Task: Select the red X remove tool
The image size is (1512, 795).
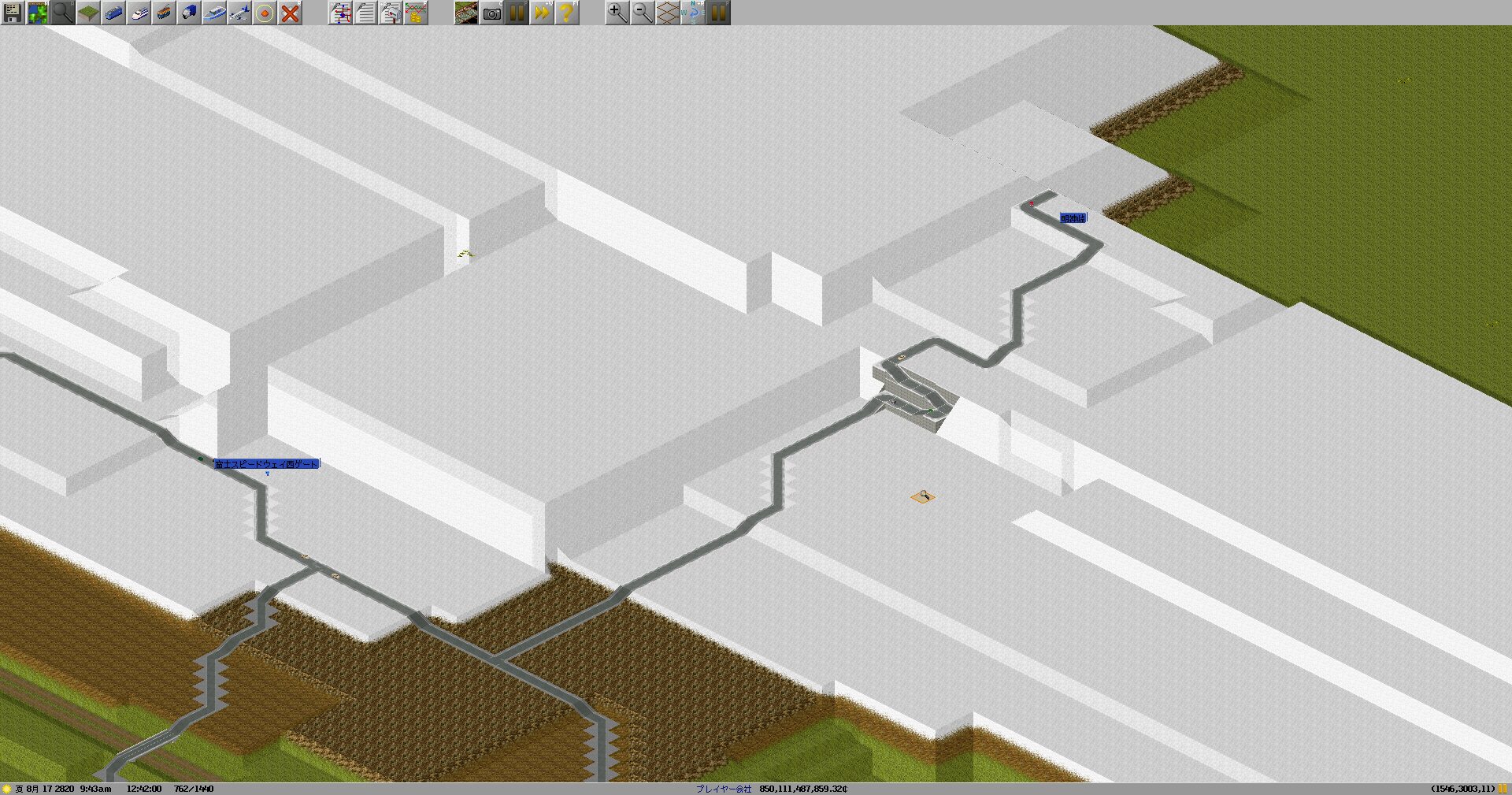Action: (290, 13)
